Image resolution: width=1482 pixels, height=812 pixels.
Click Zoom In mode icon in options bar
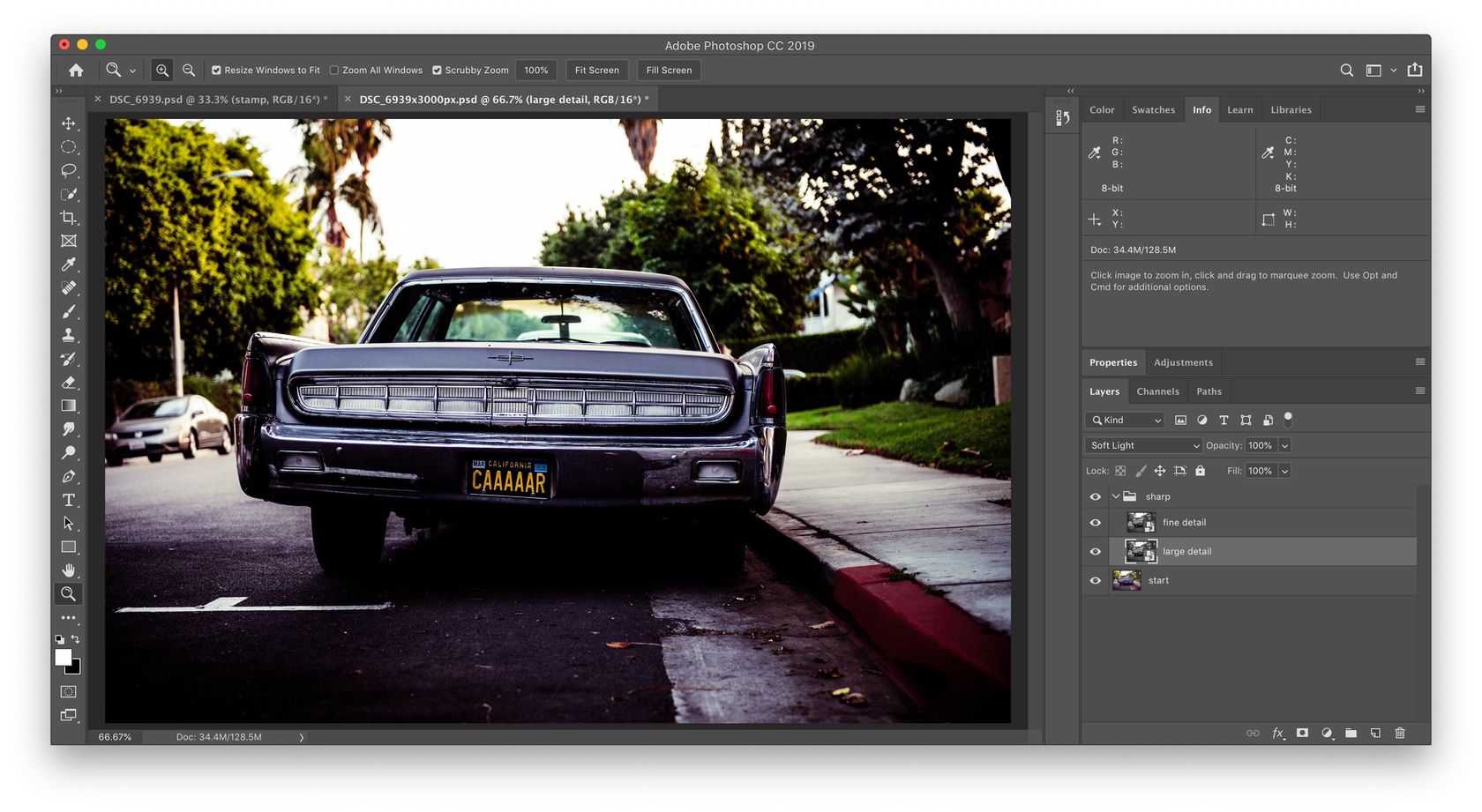pos(162,71)
